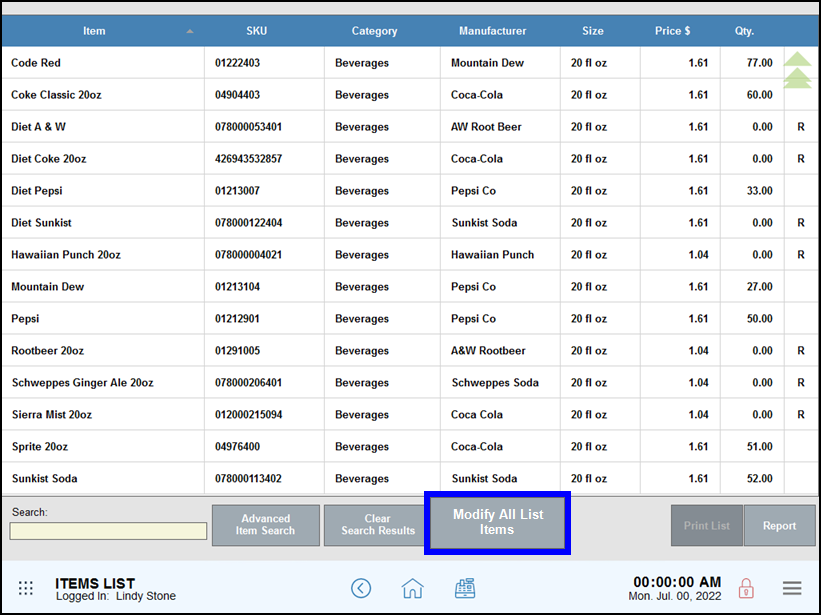Open the Report button
Image resolution: width=821 pixels, height=615 pixels.
[779, 525]
